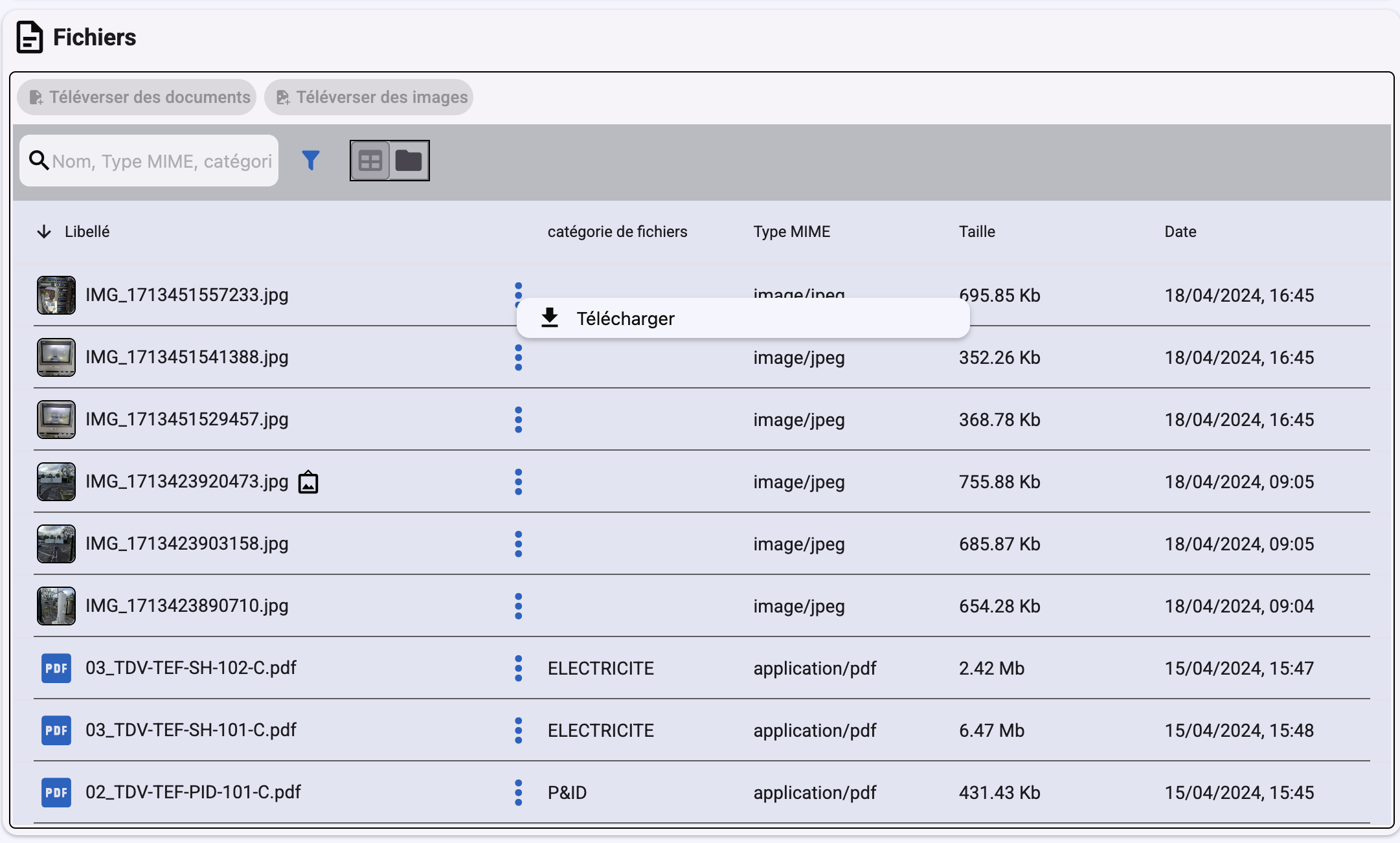Click thumbnail of IMG_1713423920473.jpg
1400x843 pixels.
coord(56,482)
